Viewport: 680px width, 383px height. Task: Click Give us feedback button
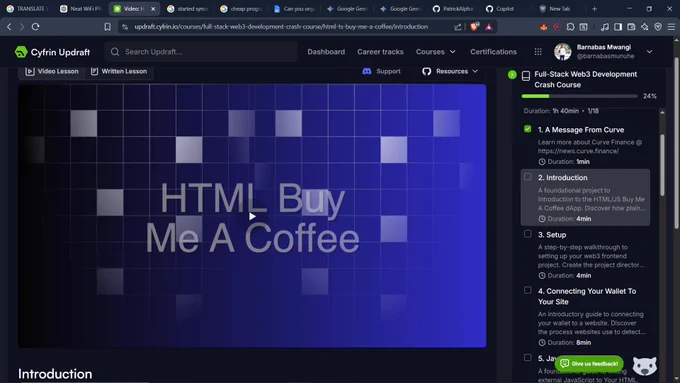pyautogui.click(x=589, y=363)
